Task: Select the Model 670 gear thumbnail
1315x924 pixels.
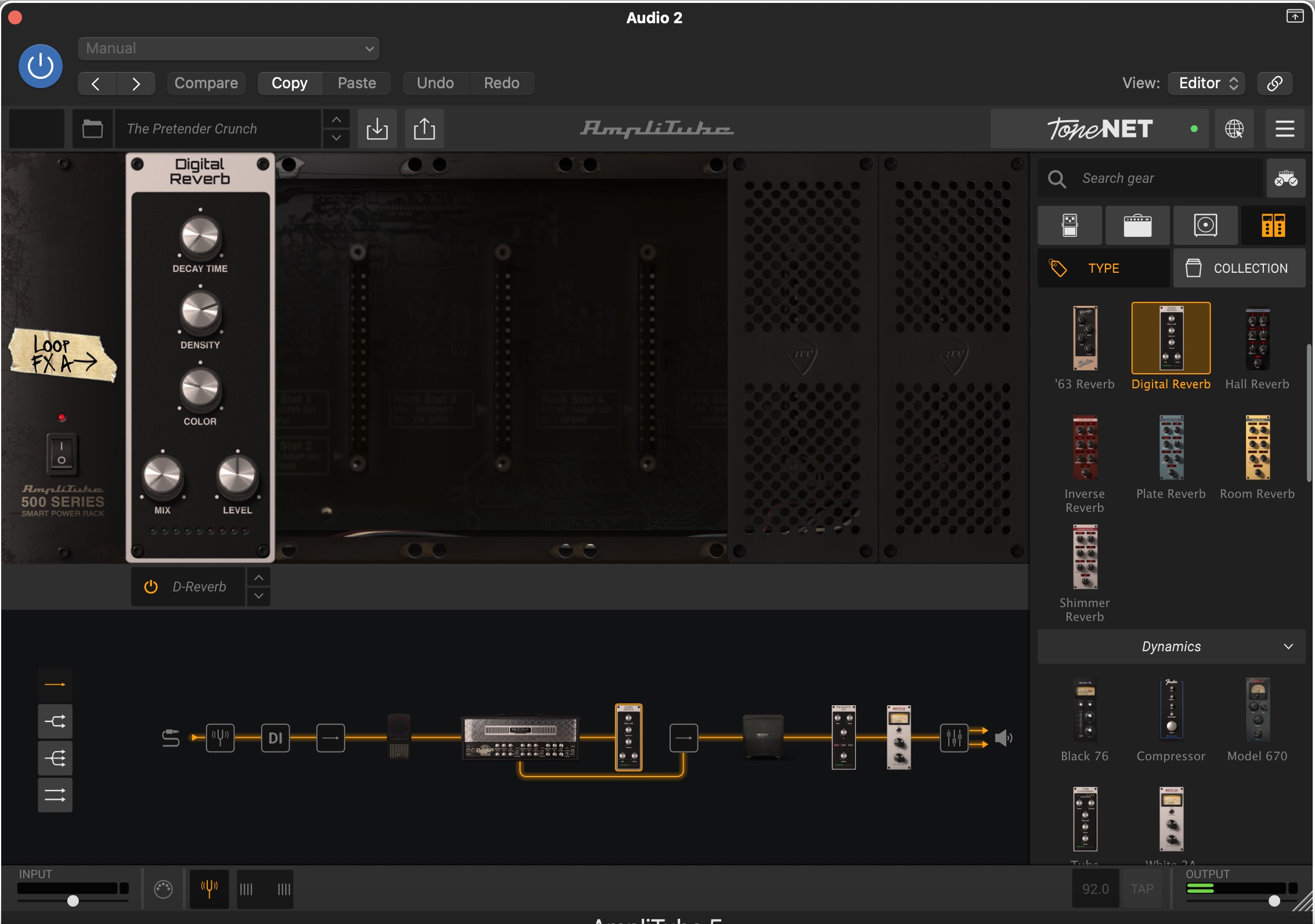Action: [x=1257, y=710]
